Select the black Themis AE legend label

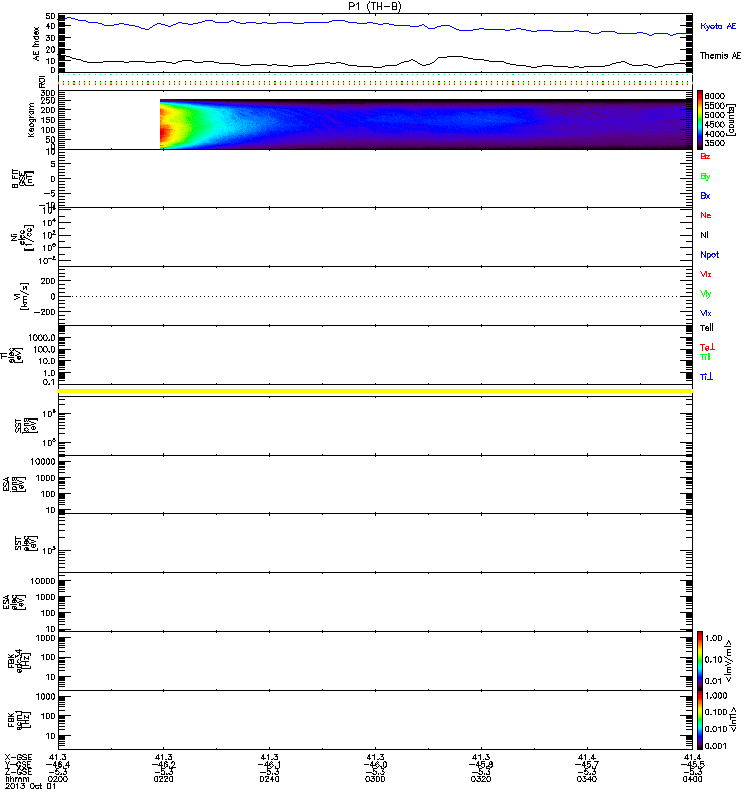tap(720, 56)
